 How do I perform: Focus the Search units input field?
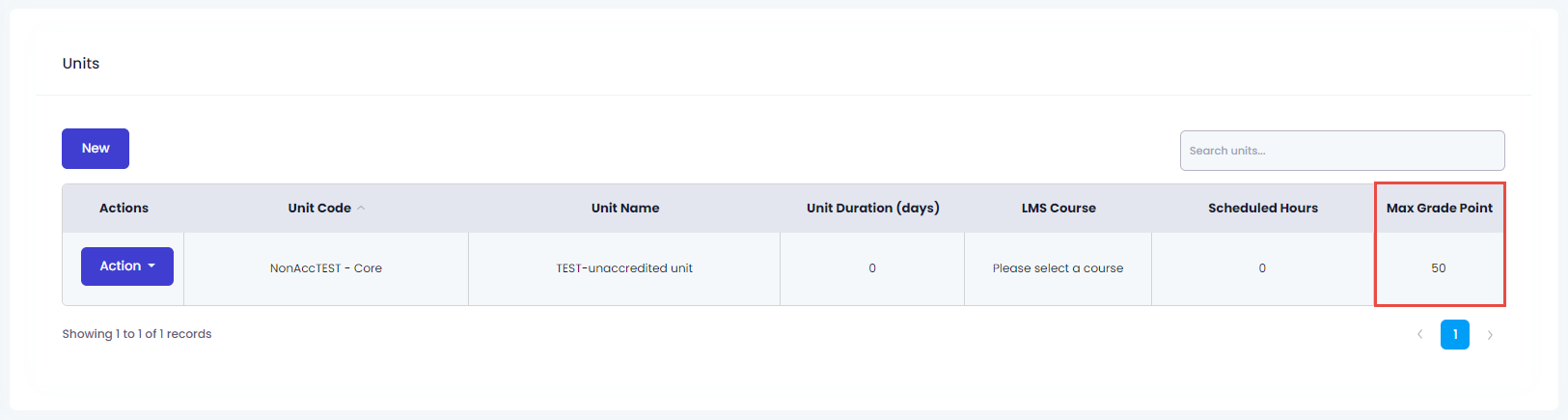[1342, 151]
